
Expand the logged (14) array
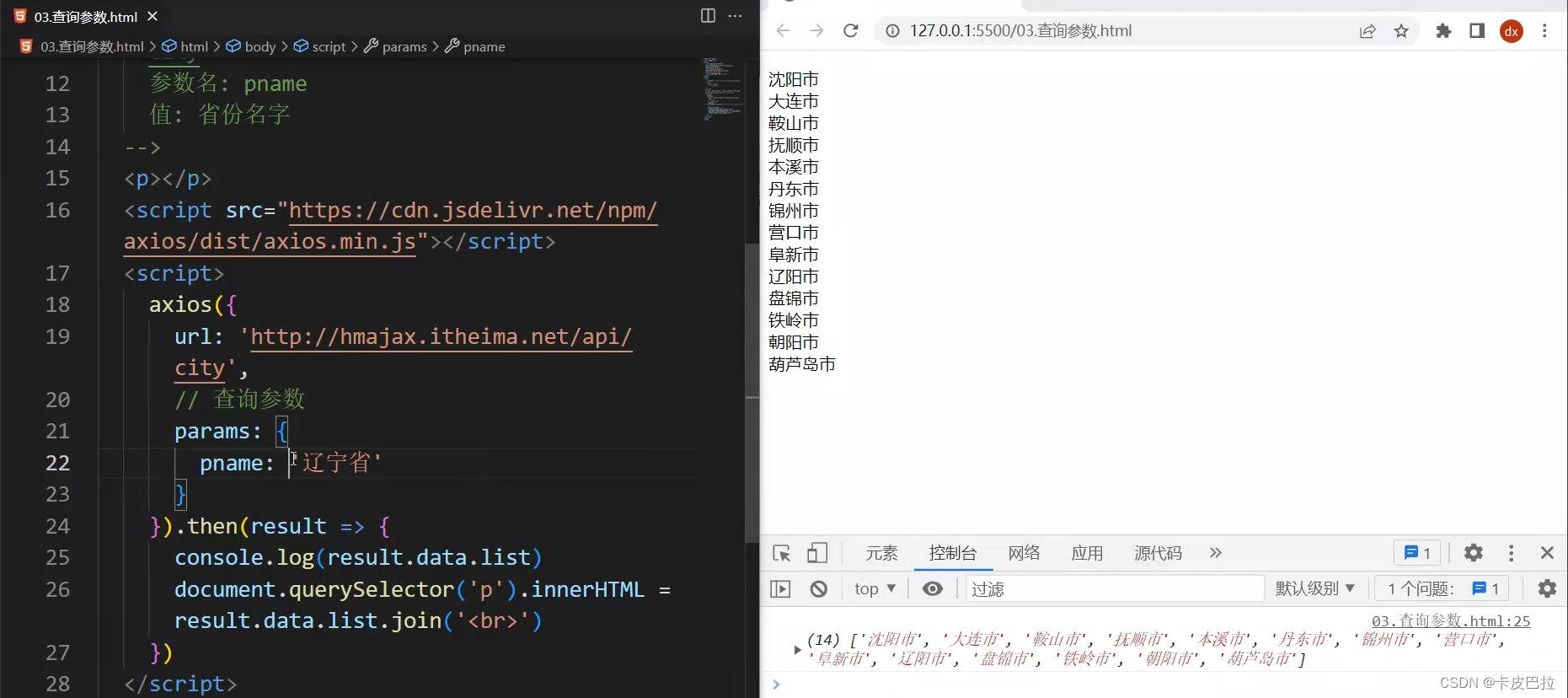pos(797,649)
